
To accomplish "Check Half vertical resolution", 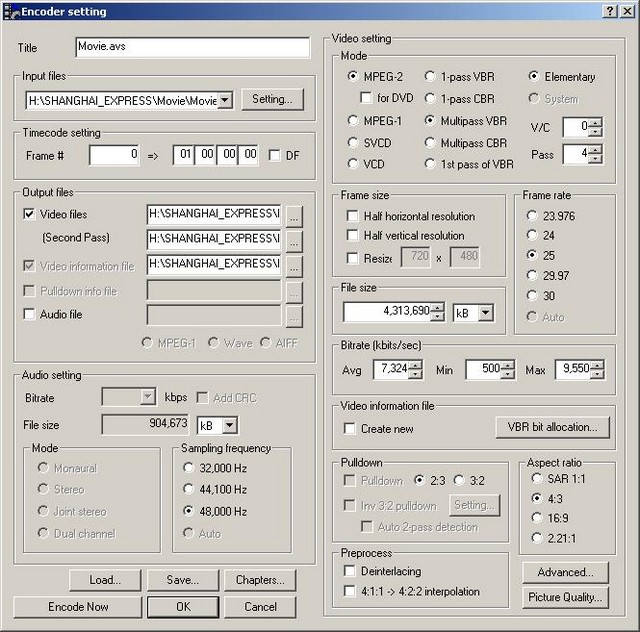I will 352,235.
